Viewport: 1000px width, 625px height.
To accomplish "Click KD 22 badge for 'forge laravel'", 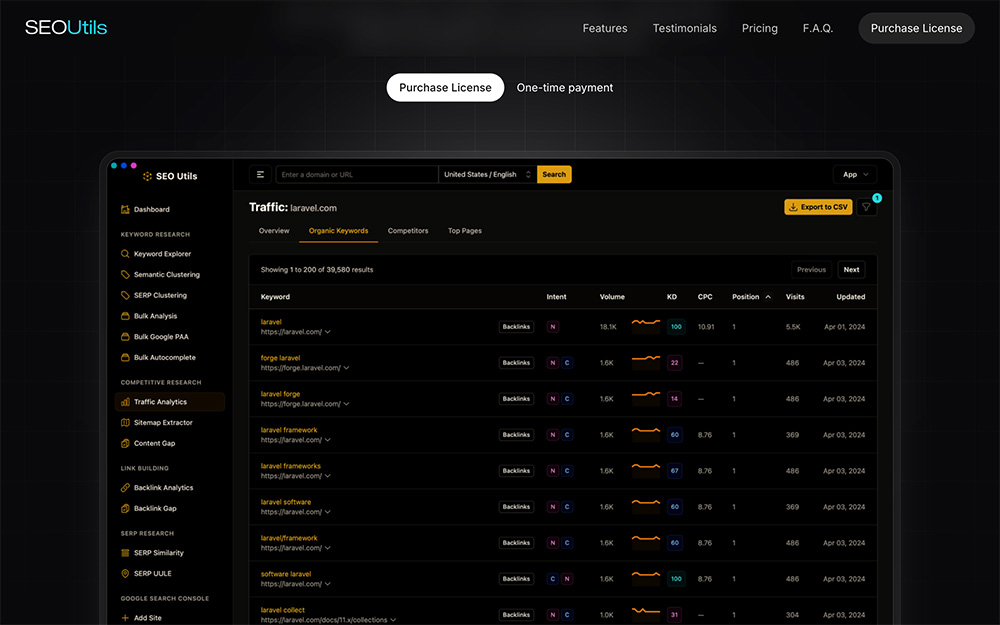I will (x=674, y=363).
